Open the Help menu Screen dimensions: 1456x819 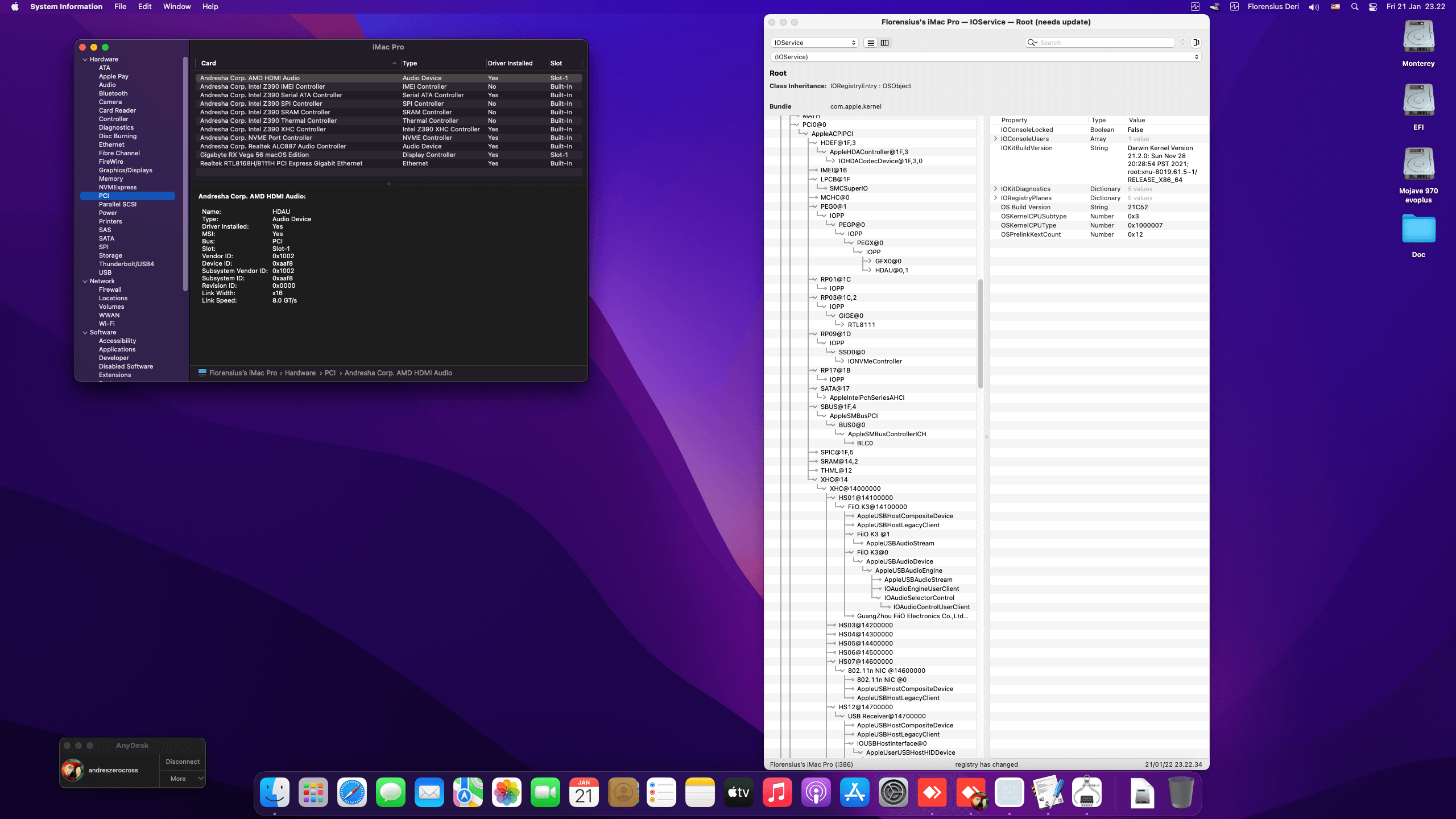(210, 6)
